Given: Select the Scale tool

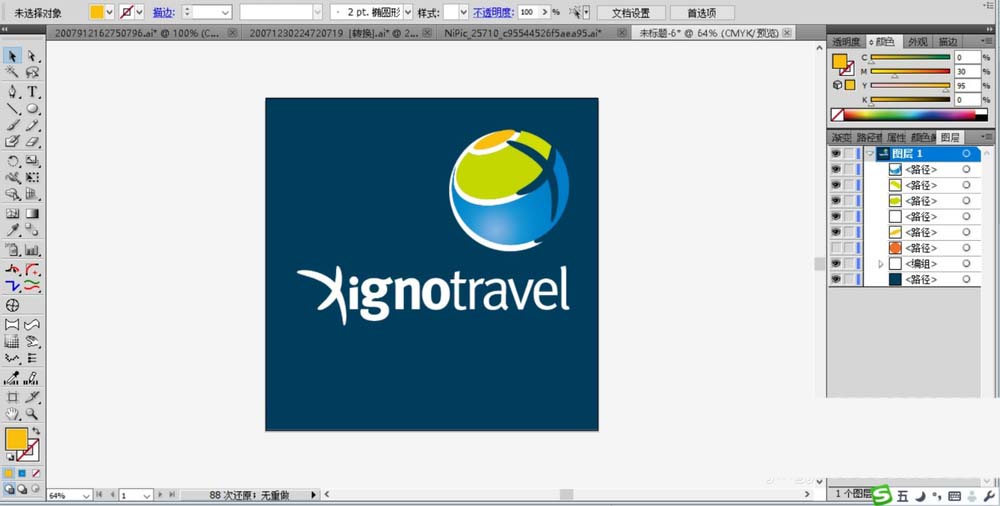Looking at the screenshot, I should (32, 161).
